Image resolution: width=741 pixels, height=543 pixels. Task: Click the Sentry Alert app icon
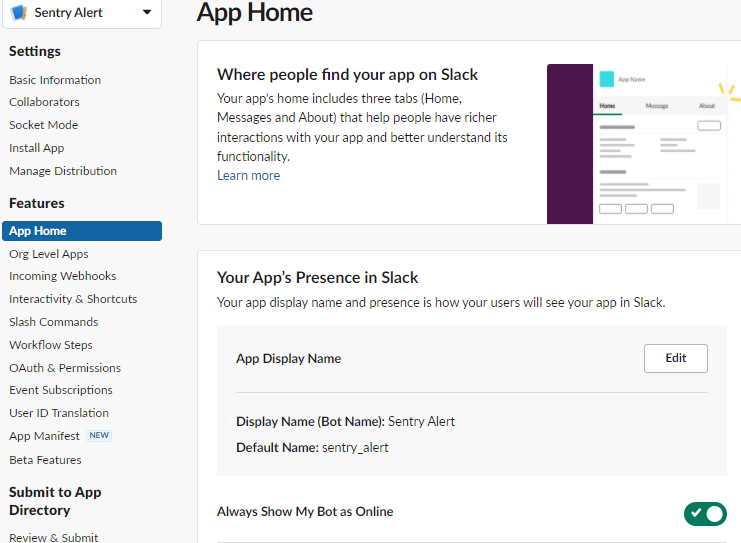point(19,13)
